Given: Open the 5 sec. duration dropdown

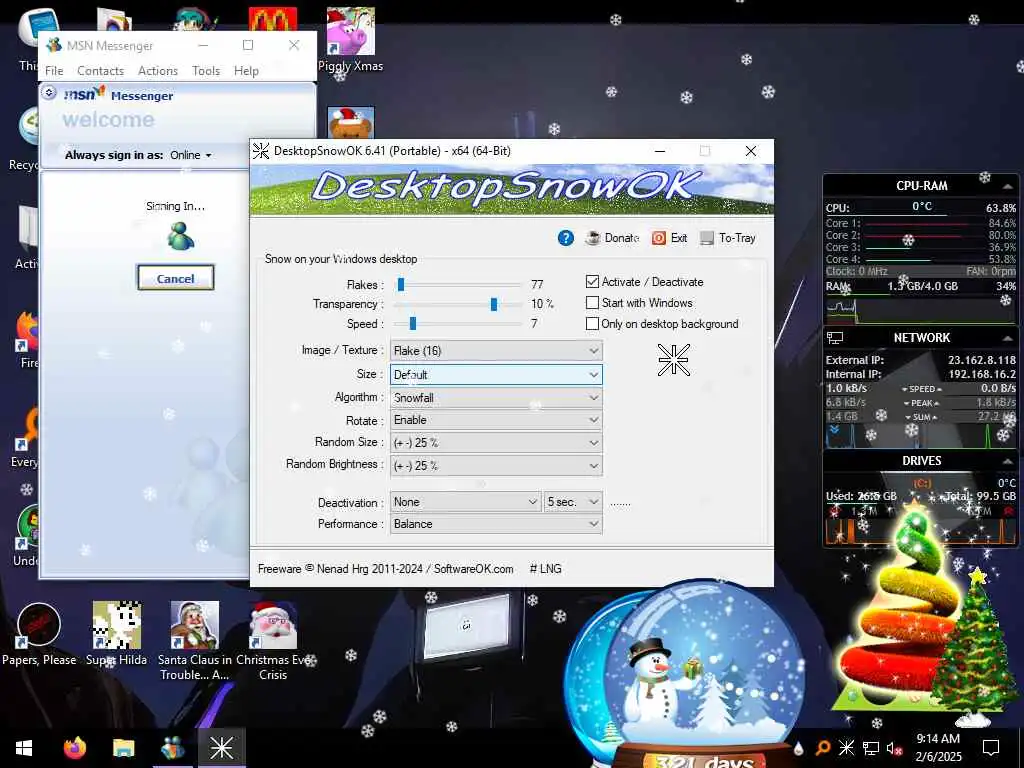Looking at the screenshot, I should (573, 502).
